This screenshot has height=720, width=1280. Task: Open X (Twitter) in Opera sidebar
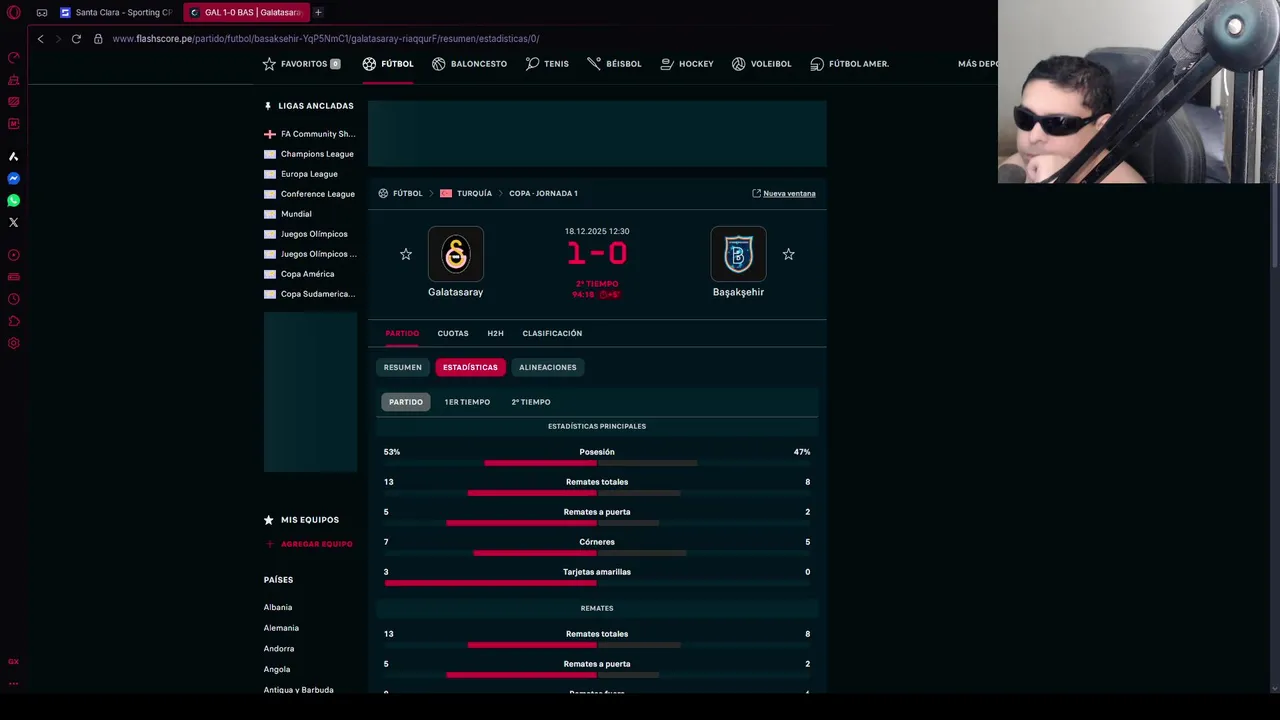point(14,223)
